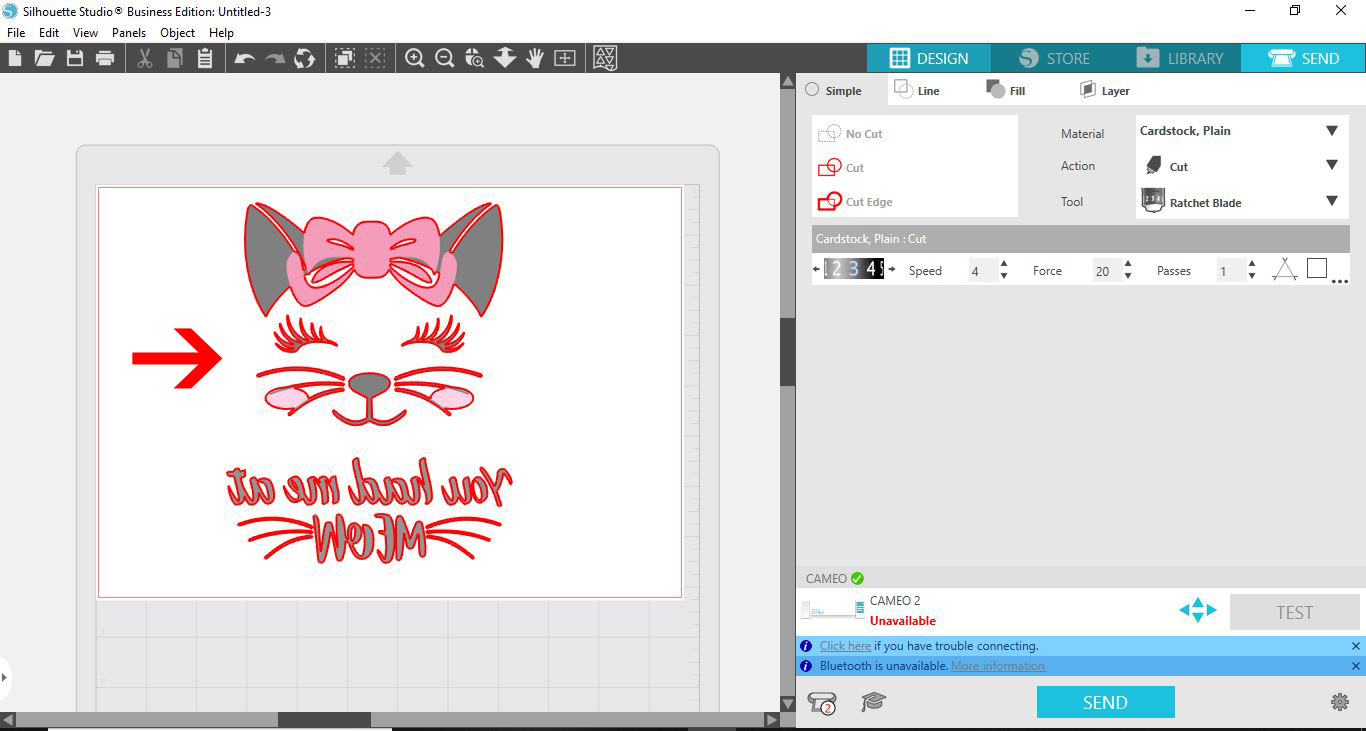Open tutorials via the graduation cap icon
The width and height of the screenshot is (1366, 731).
874,702
